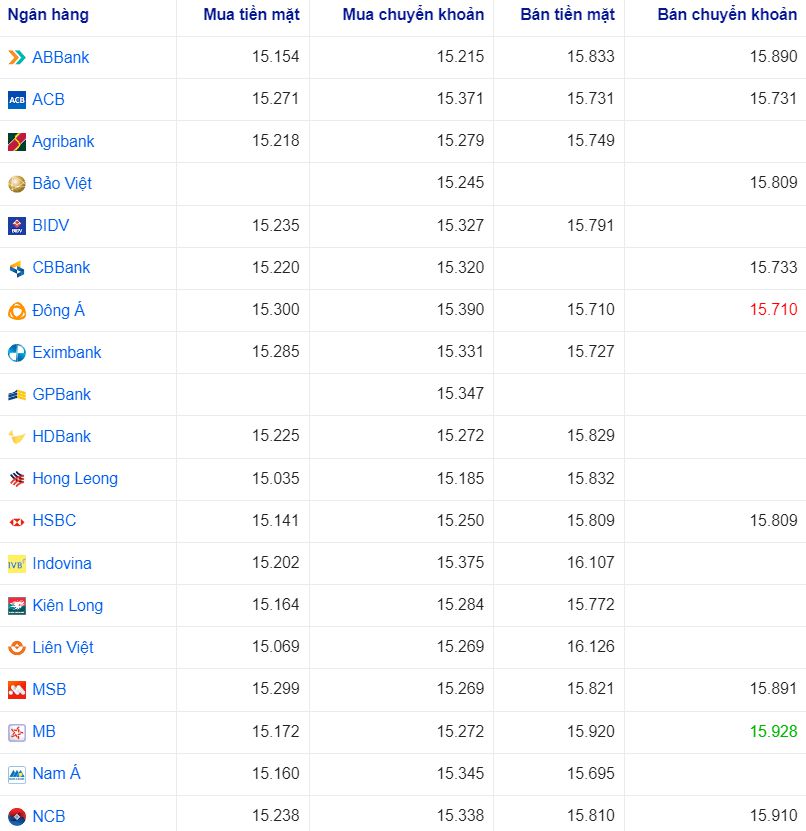806x831 pixels.
Task: Open the Indovina bank link
Action: click(62, 563)
